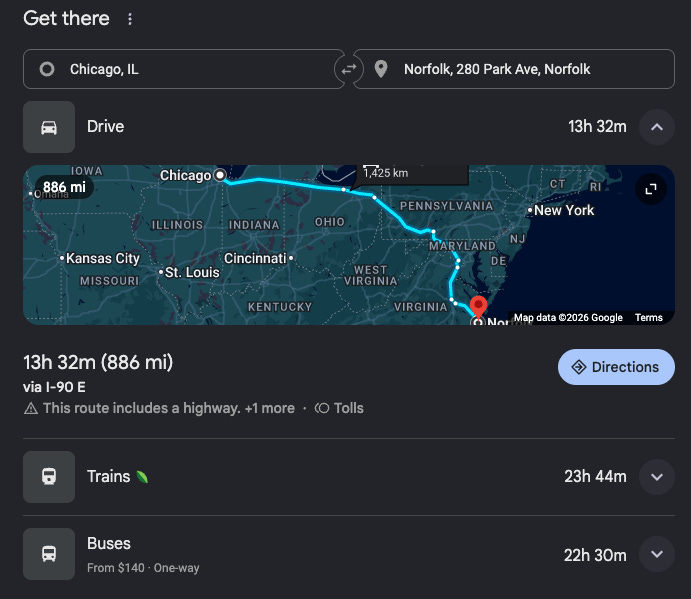Image resolution: width=691 pixels, height=599 pixels.
Task: Open Directions for the drive route
Action: (x=616, y=367)
